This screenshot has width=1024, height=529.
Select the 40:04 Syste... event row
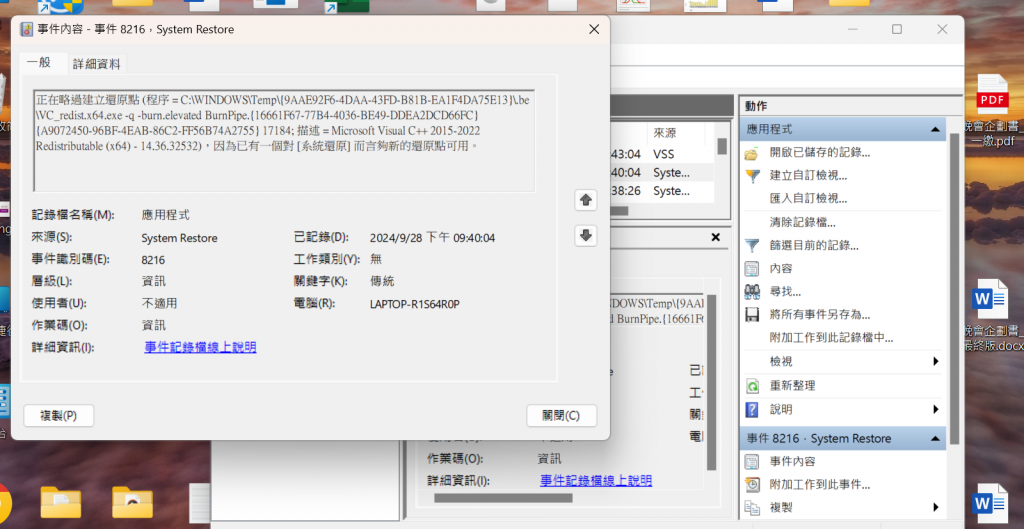662,172
